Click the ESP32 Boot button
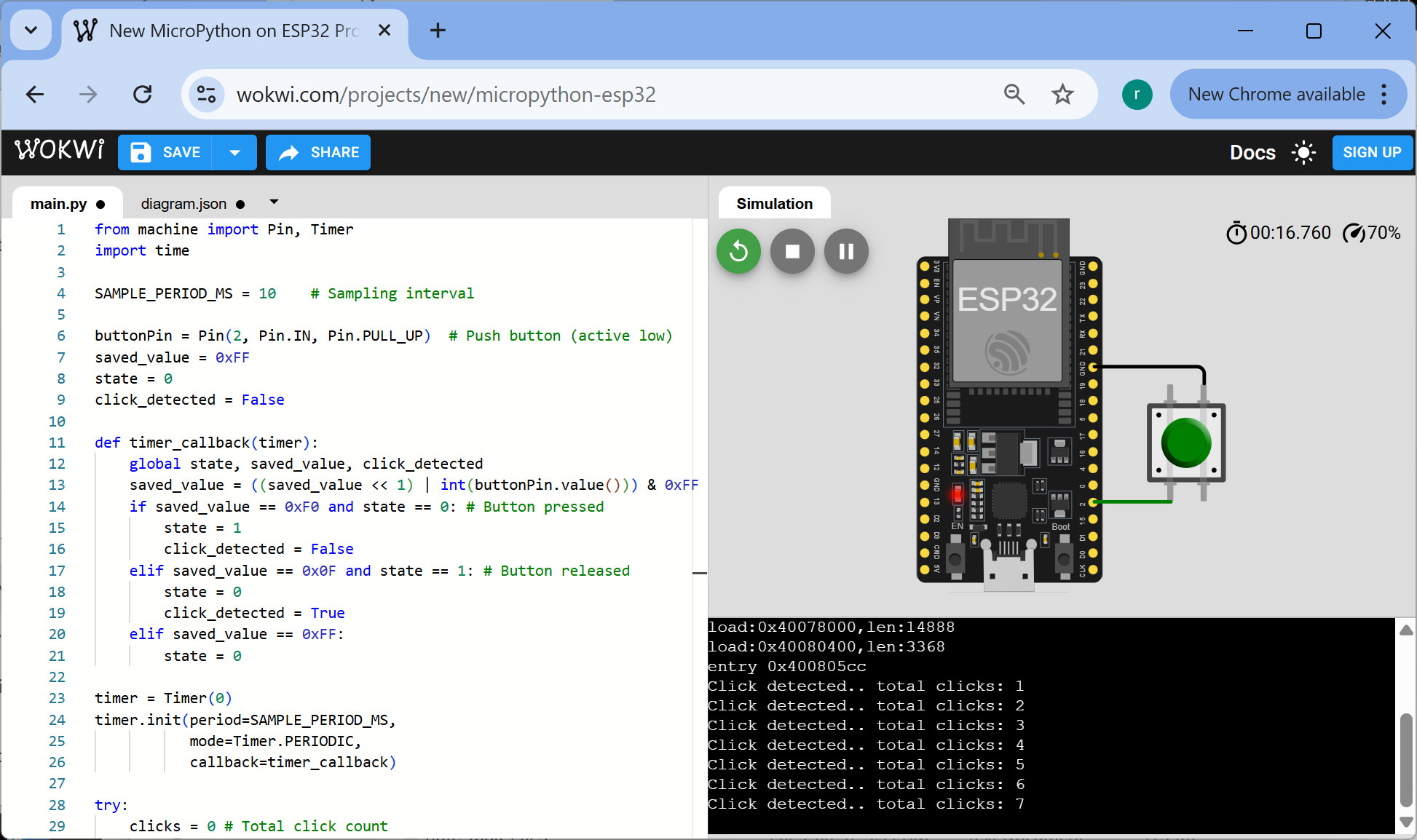The width and height of the screenshot is (1417, 840). tap(1064, 560)
